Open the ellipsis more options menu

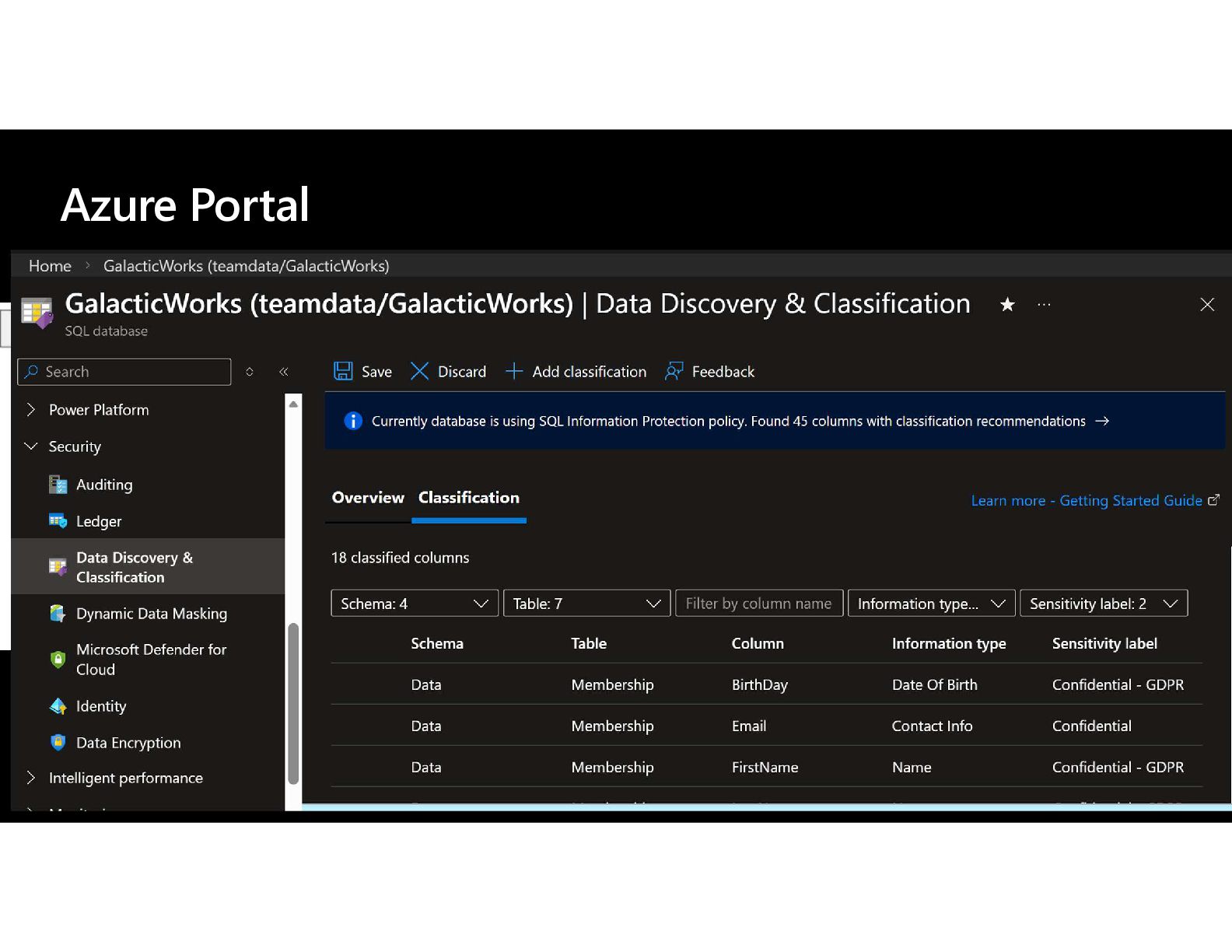[1044, 305]
